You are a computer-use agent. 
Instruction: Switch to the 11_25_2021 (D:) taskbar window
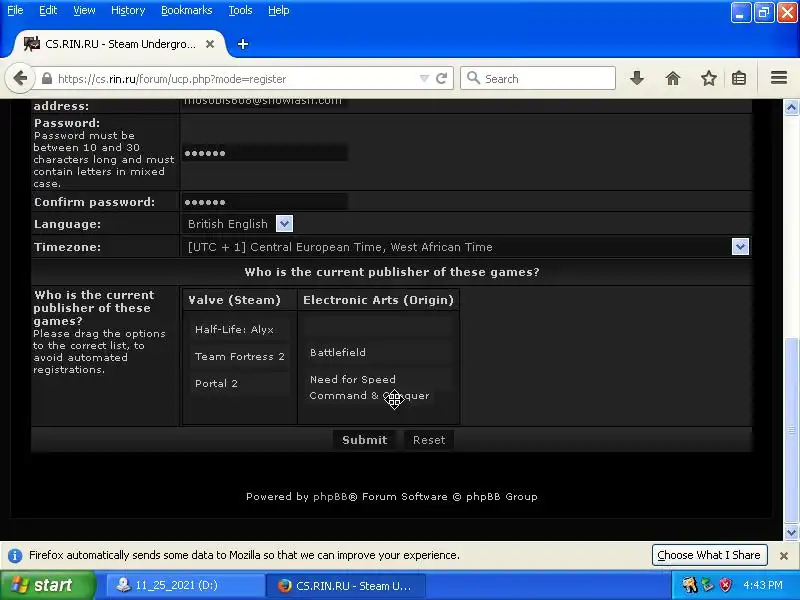185,585
